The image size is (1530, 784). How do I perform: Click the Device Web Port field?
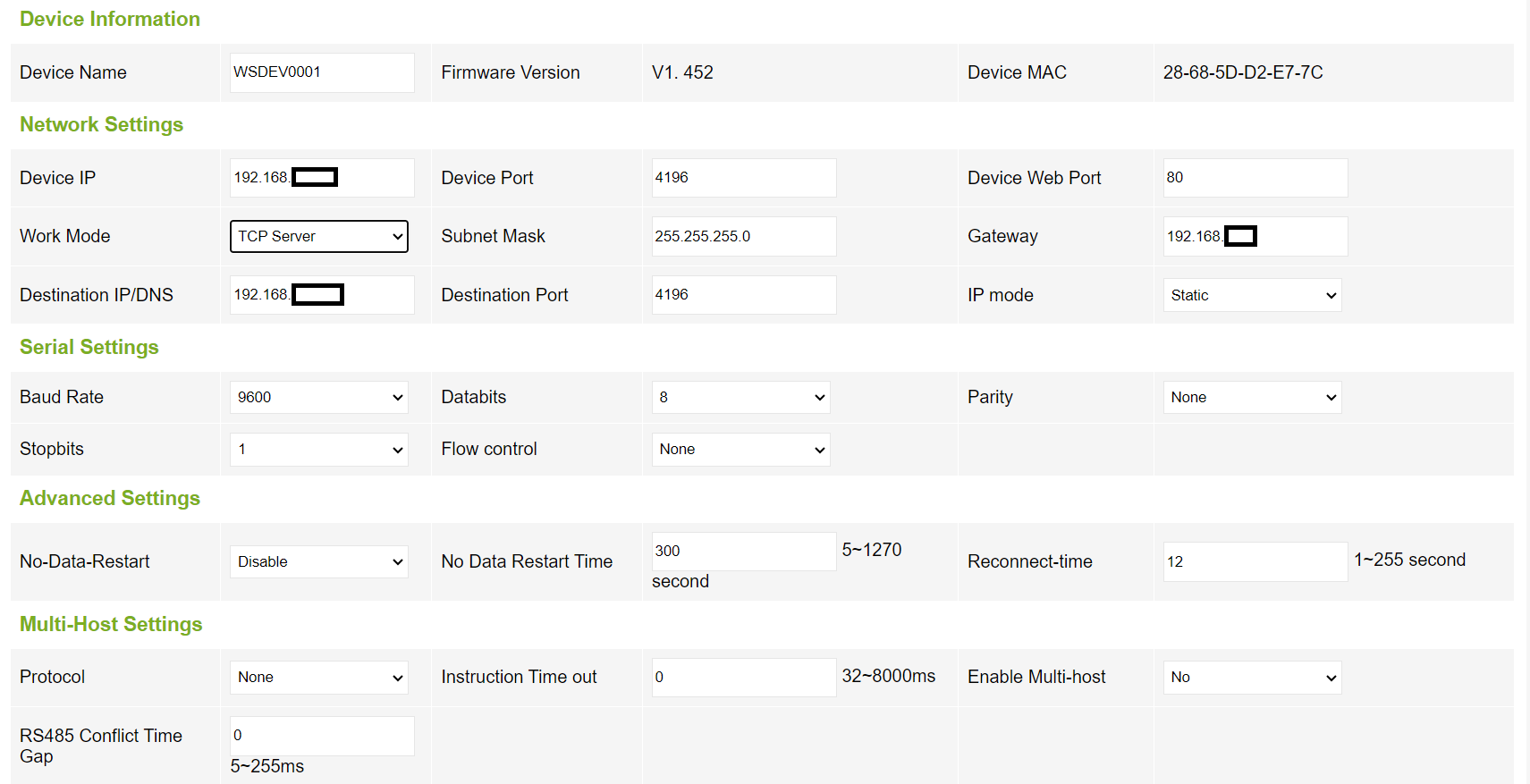(x=1255, y=178)
